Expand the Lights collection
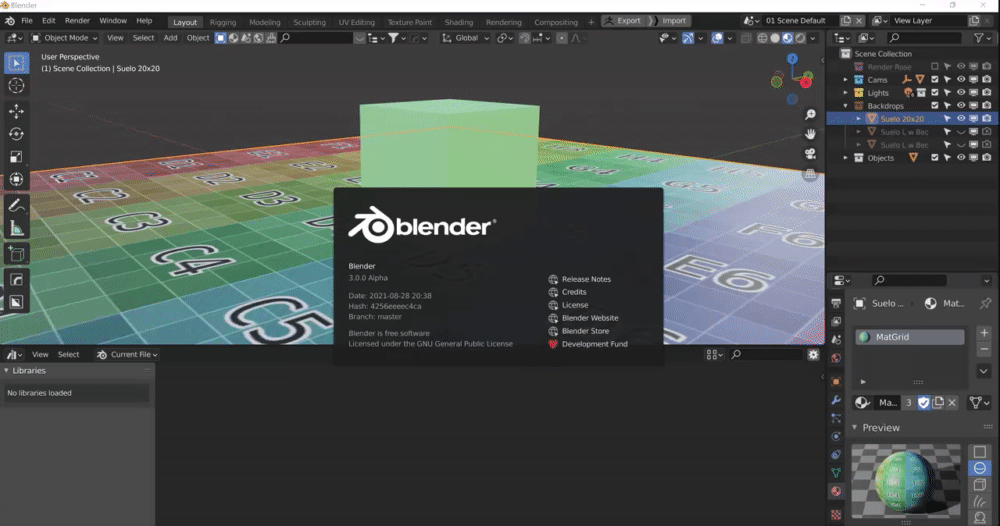Screen dimensions: 1000x526 click(x=846, y=92)
